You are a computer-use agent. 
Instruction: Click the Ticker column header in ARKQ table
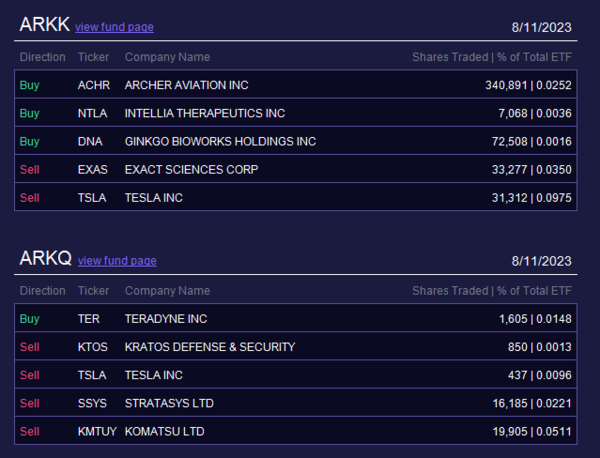[x=93, y=291]
